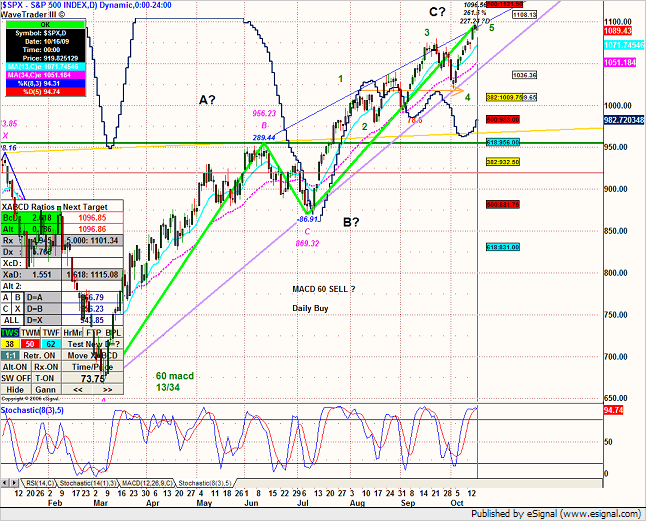Image resolution: width=646 pixels, height=521 pixels.
Task: Click the cyan 1071.74546 price-axis label
Action: [624, 45]
